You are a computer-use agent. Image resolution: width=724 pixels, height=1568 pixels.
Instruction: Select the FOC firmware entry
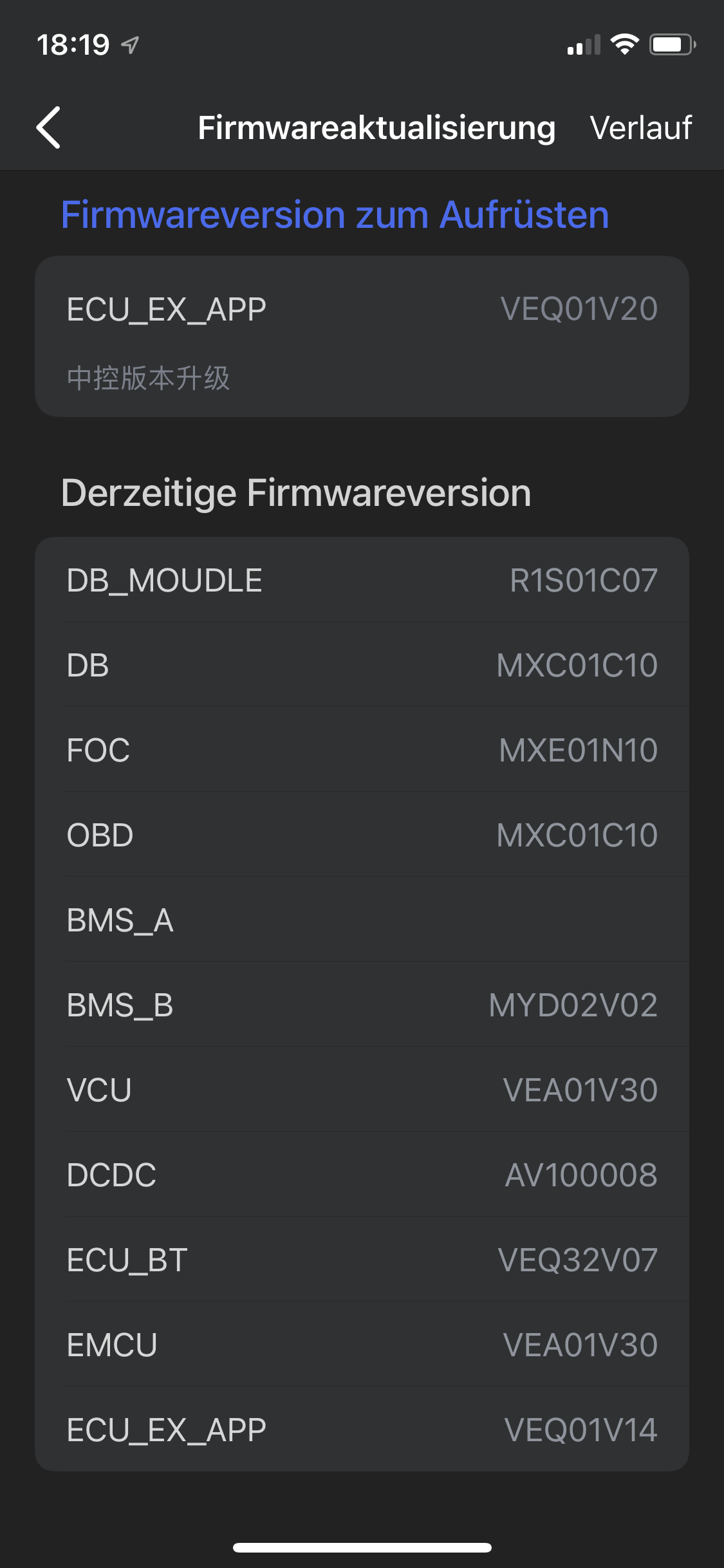[362, 750]
